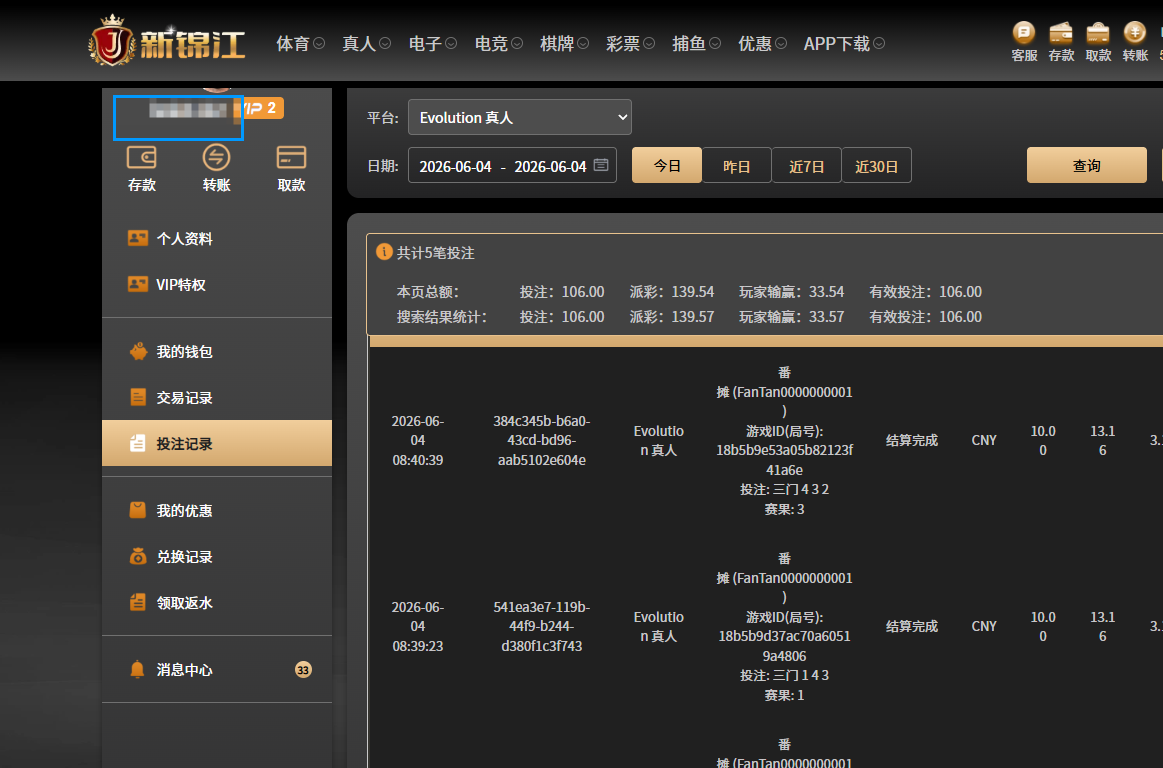Click the 08:40:39 bet timestamp
The height and width of the screenshot is (768, 1163).
pyautogui.click(x=418, y=460)
